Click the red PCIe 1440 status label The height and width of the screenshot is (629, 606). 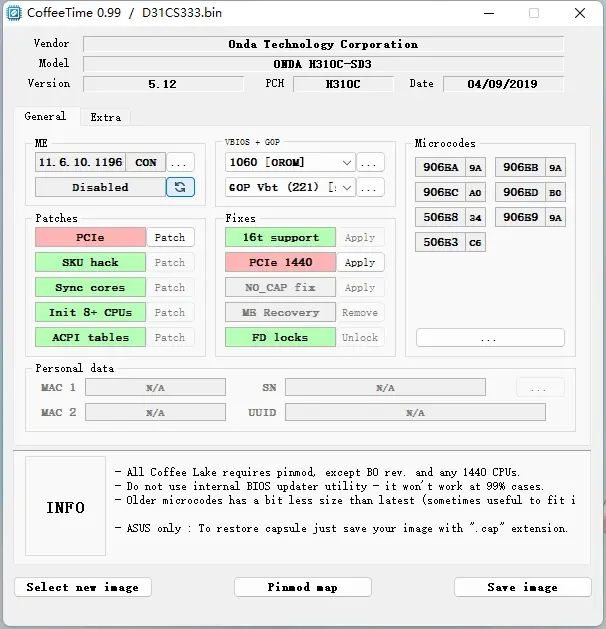280,262
